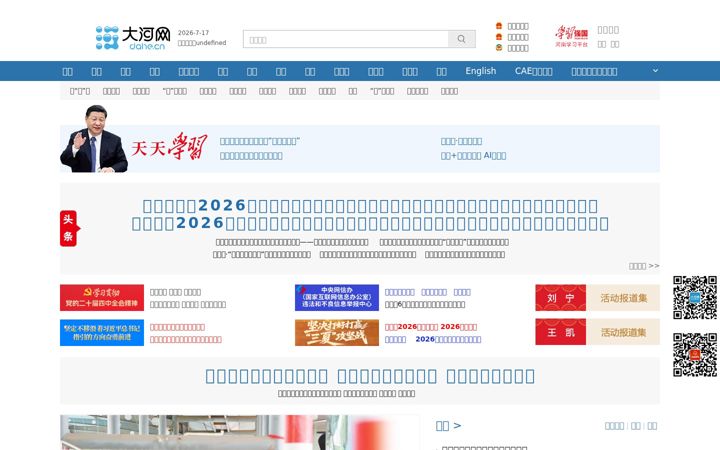The width and height of the screenshot is (720, 450).
Task: Open the 中央网信办 举报中心 blue banner
Action: (x=337, y=298)
